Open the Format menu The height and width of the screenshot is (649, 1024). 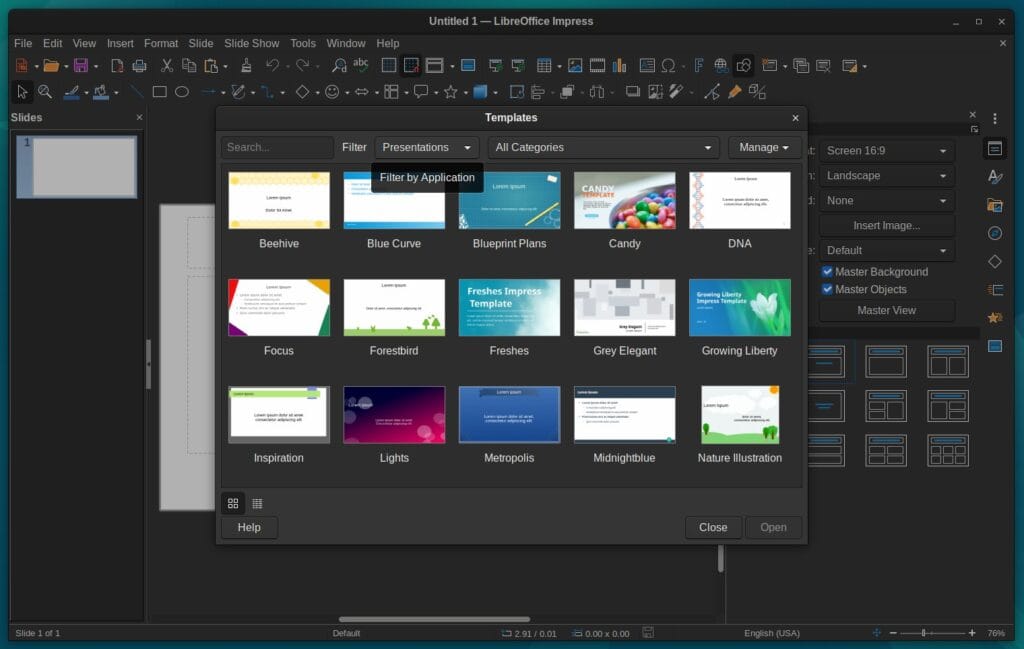(160, 43)
